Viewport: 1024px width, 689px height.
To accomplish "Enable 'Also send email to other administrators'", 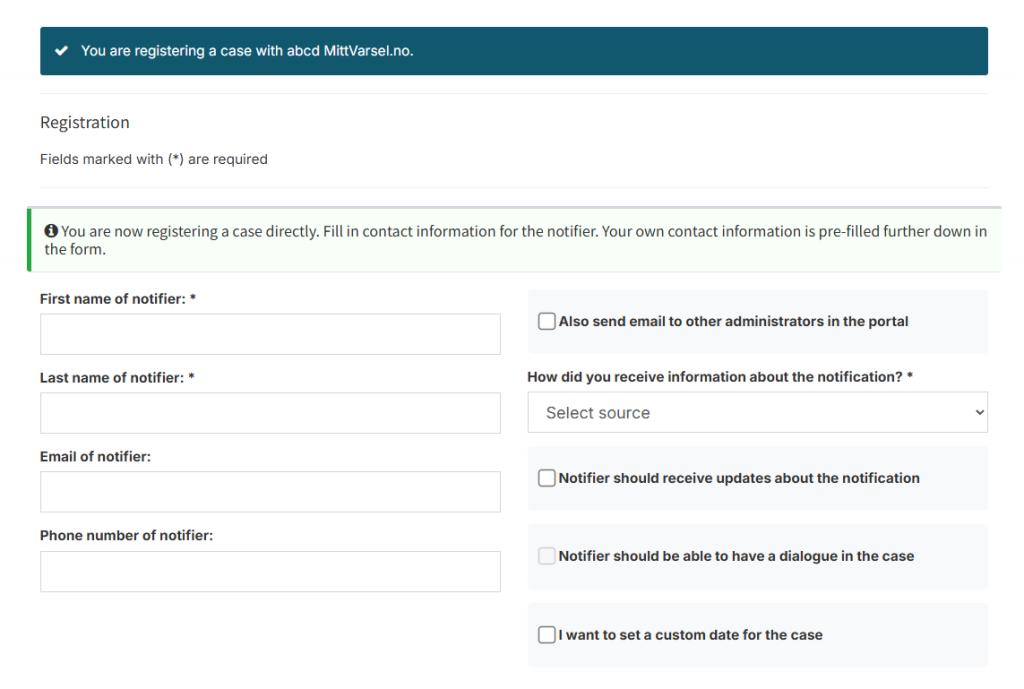I will [547, 321].
